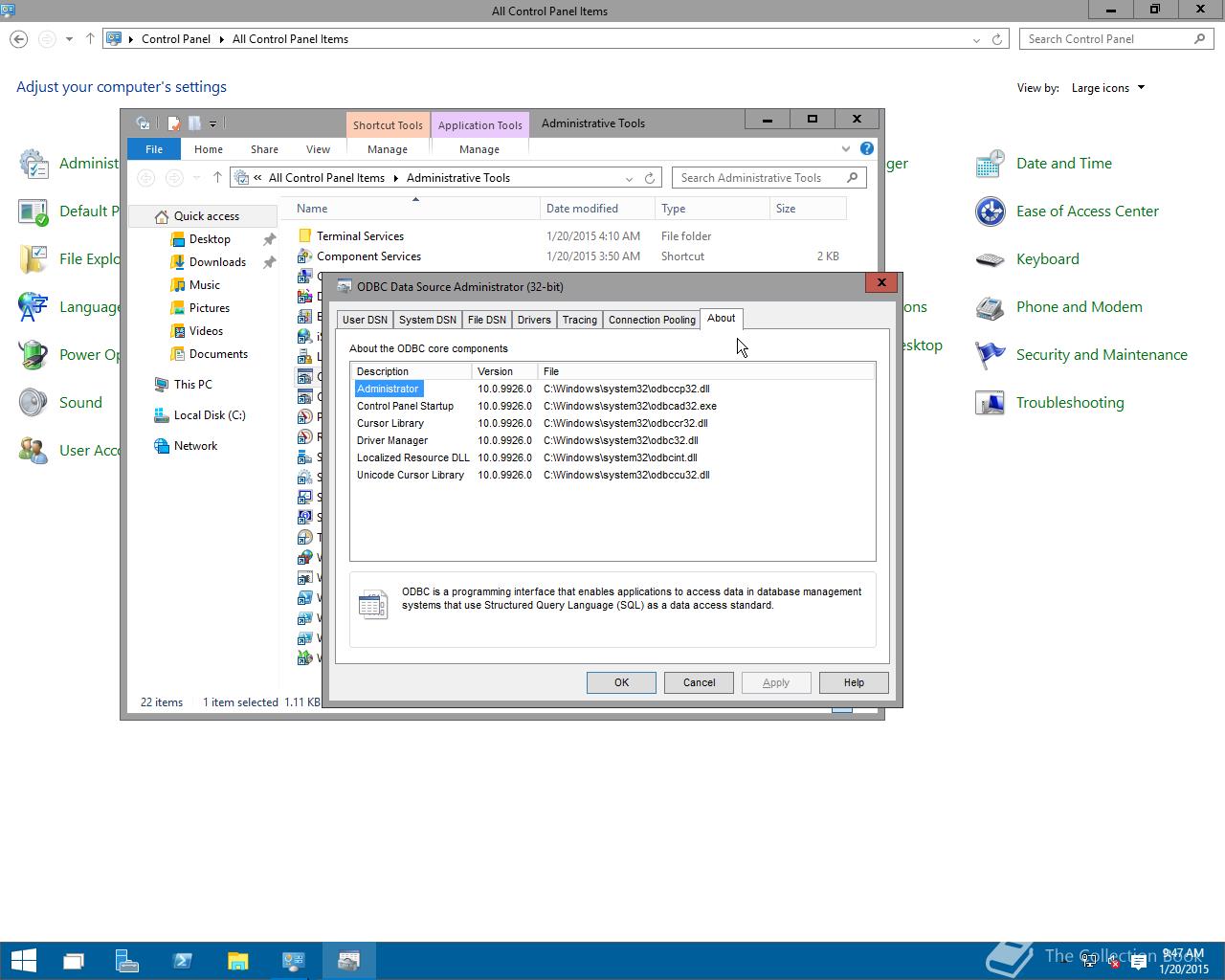Open Keyboard settings in Control Panel
This screenshot has width=1225, height=980.
pos(1047,259)
